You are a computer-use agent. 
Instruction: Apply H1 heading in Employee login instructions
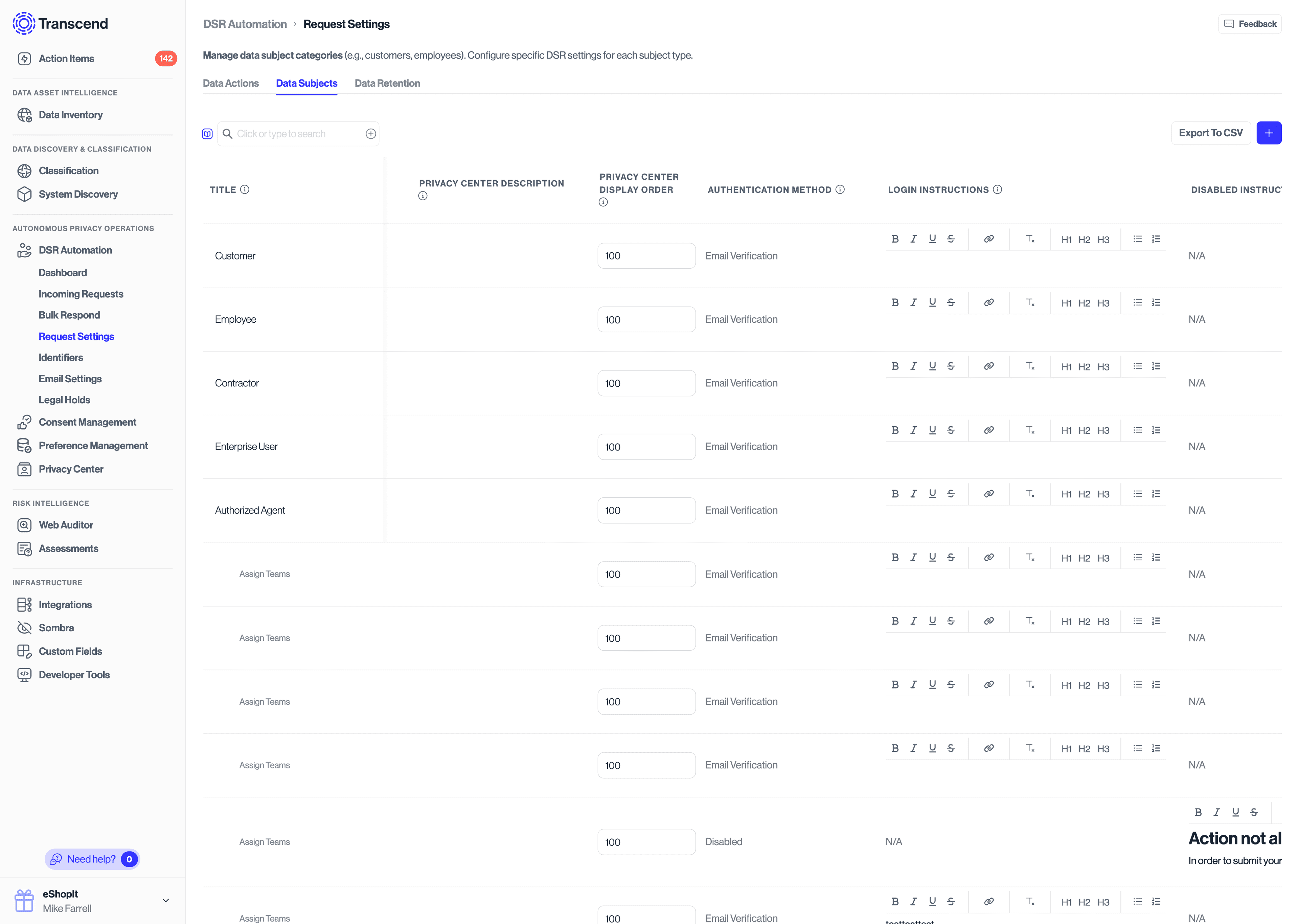[1066, 302]
